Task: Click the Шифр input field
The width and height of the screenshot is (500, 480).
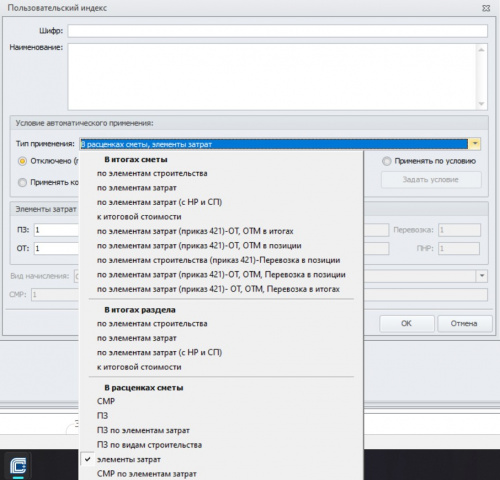Action: click(277, 31)
